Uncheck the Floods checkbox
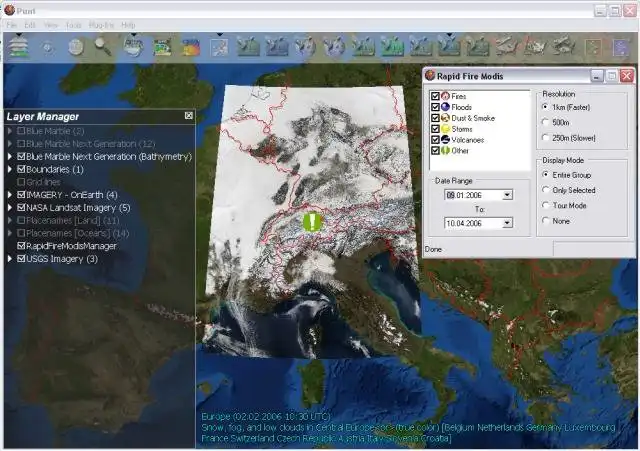 click(435, 107)
